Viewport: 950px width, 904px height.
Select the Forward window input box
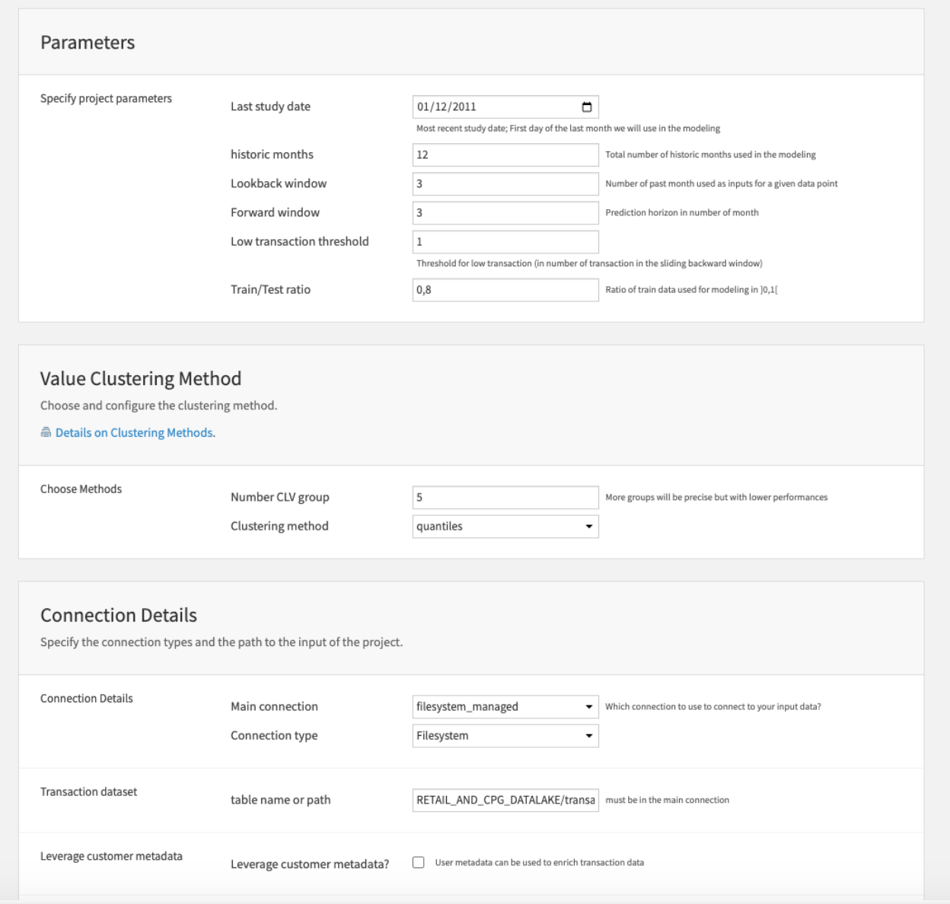click(x=505, y=213)
